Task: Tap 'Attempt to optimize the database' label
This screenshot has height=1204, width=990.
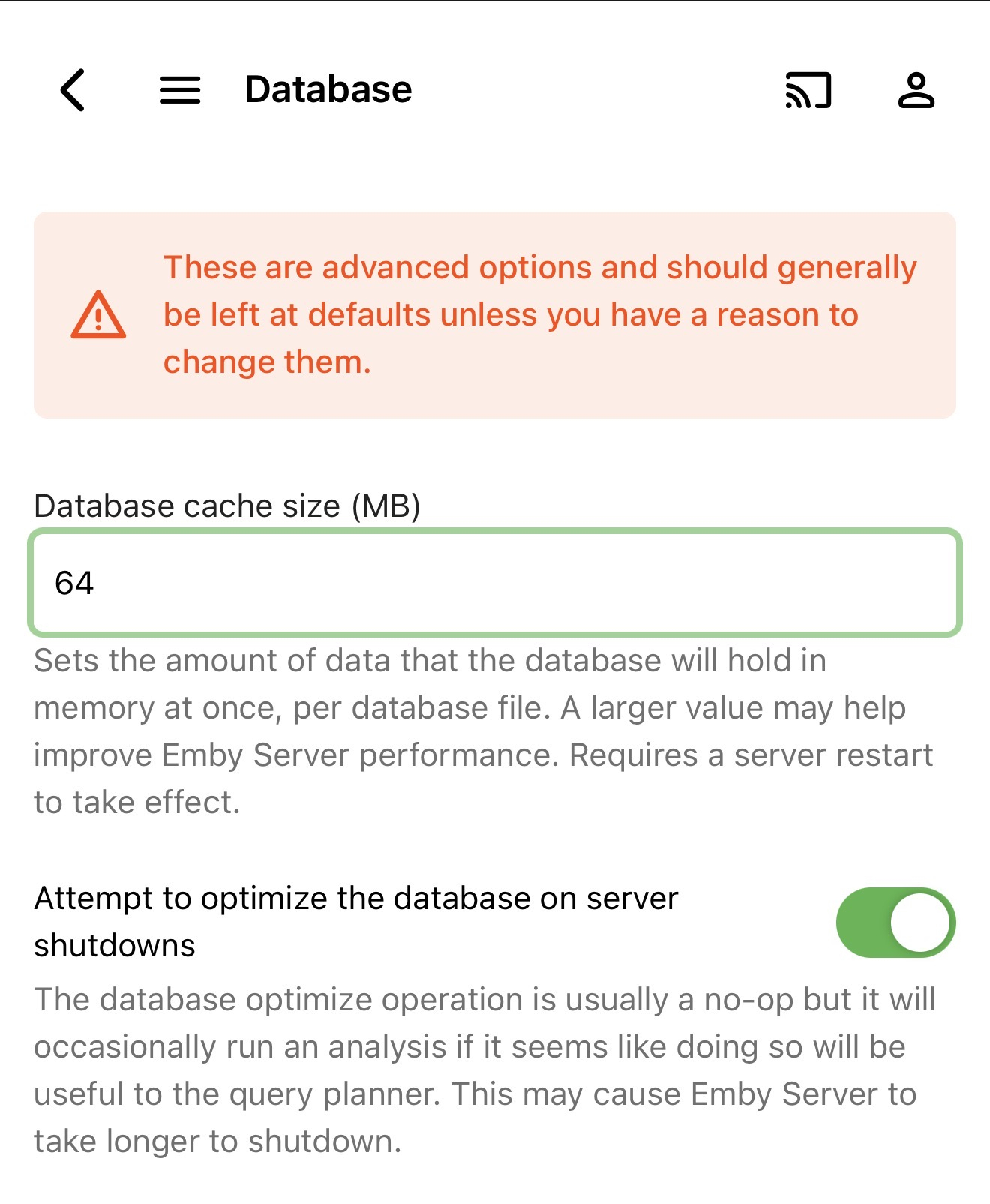Action: (x=356, y=899)
